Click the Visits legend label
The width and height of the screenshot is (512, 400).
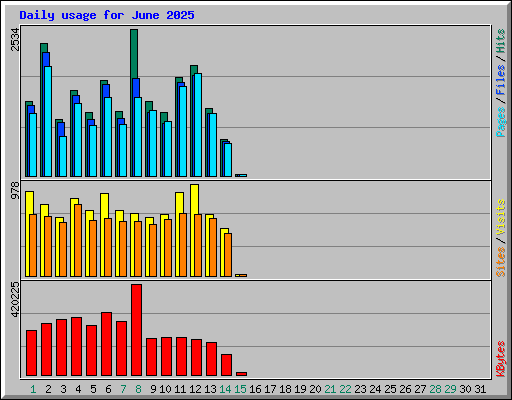tap(500, 218)
